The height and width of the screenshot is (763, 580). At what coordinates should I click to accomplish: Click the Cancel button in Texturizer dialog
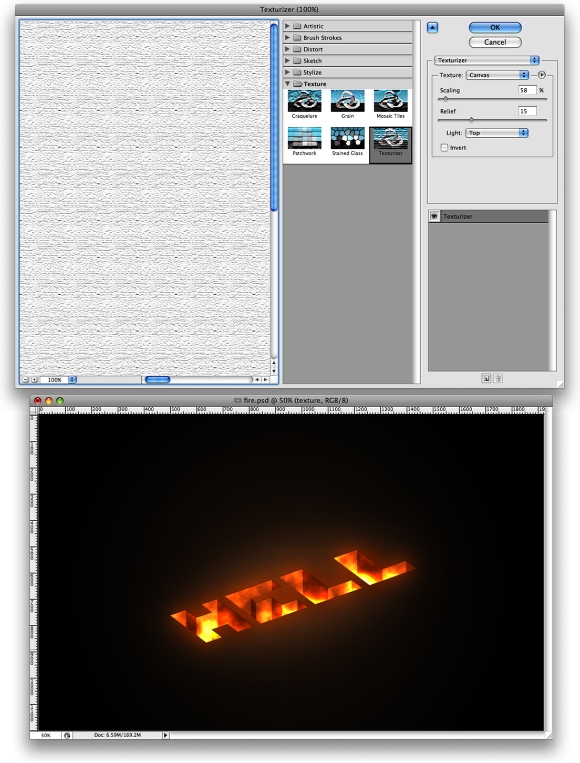[x=495, y=42]
